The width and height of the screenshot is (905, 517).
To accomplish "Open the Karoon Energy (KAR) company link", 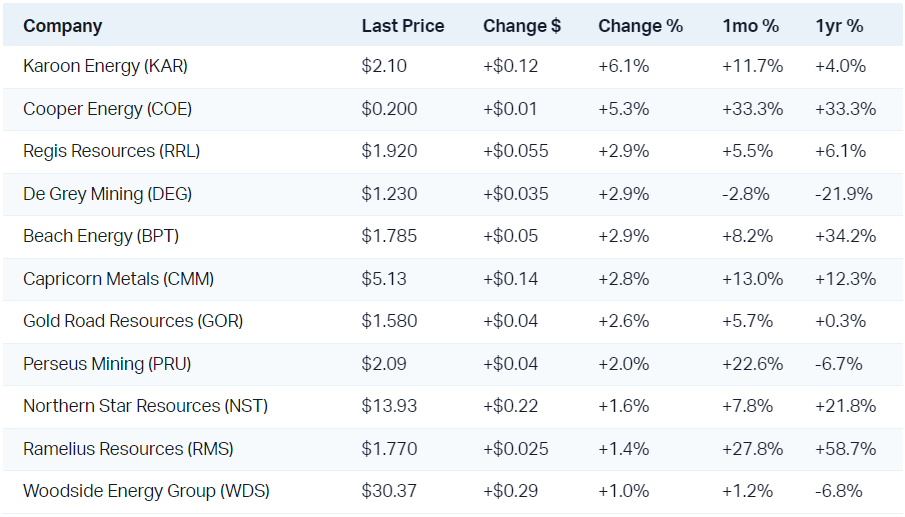I will coord(105,67).
